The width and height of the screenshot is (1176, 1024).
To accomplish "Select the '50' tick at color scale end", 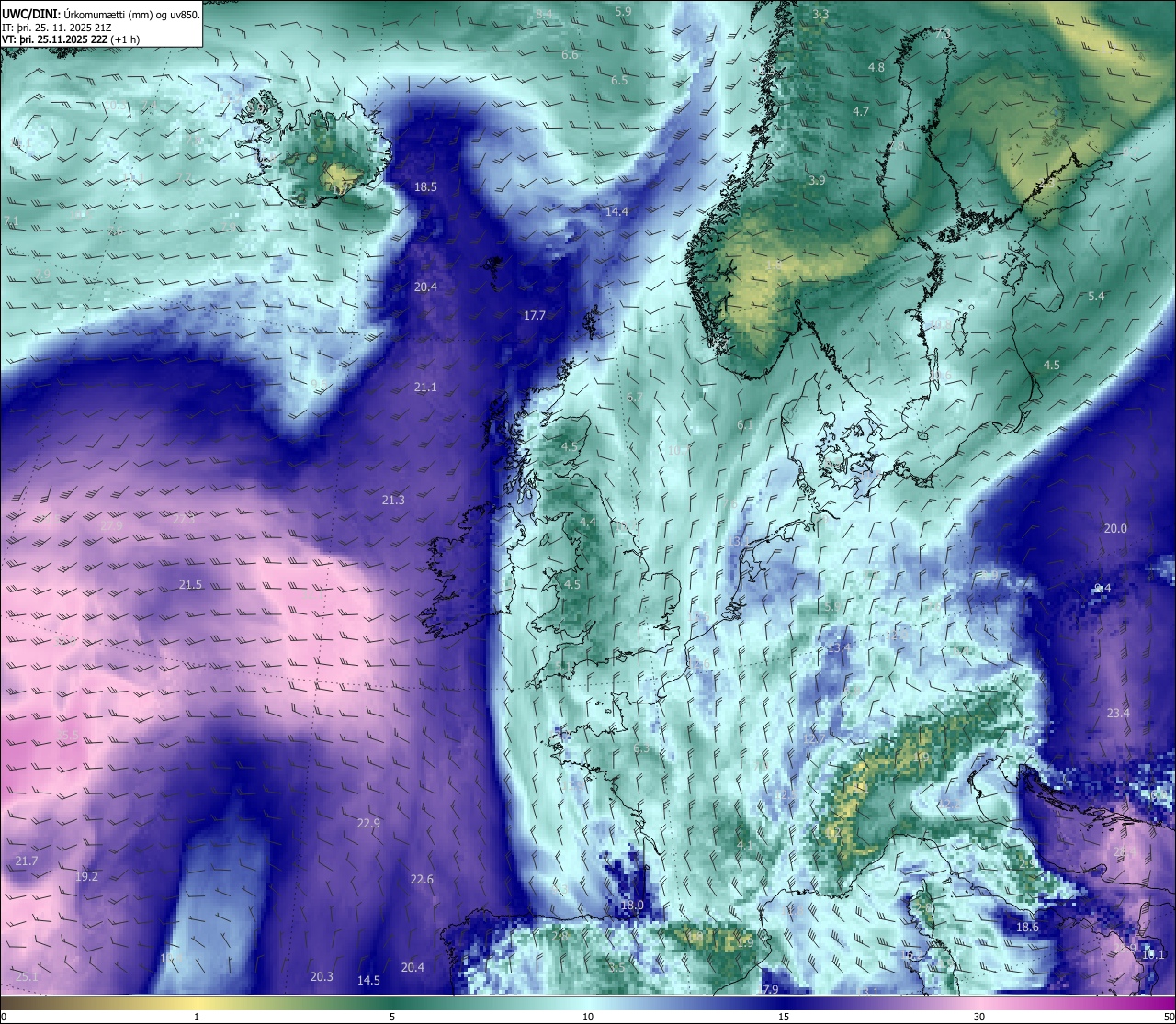I will [1169, 1017].
